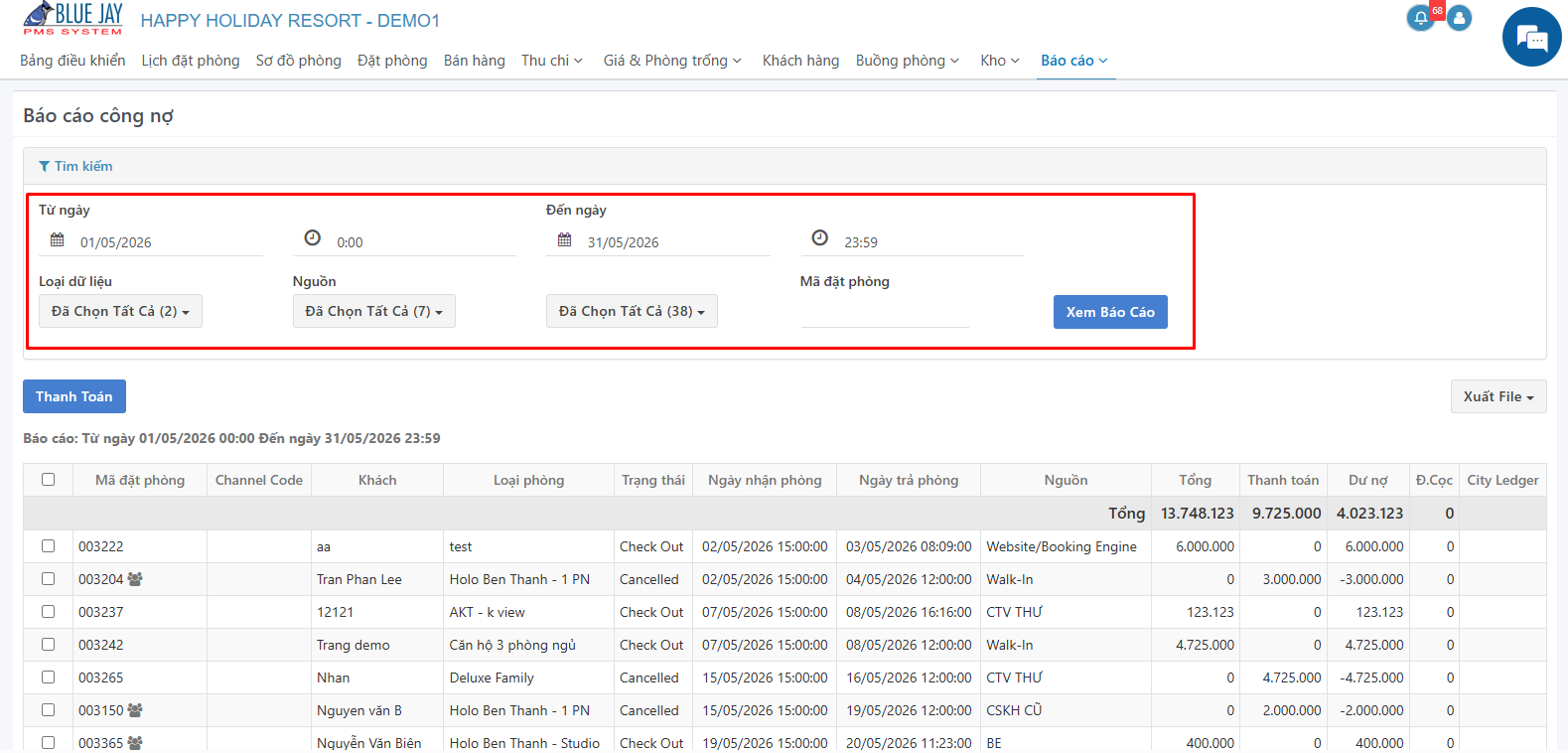Open Lịch đặt phòng
The height and width of the screenshot is (753, 1568).
point(191,61)
